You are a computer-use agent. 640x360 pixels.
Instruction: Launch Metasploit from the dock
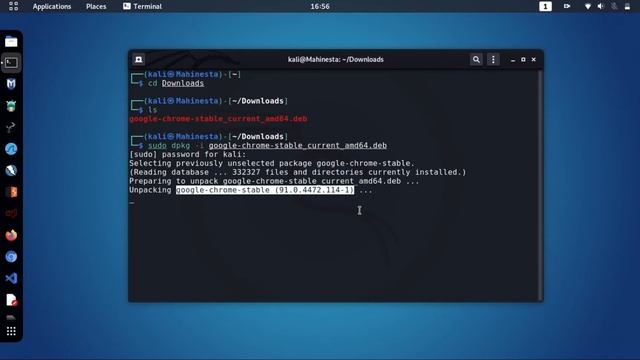click(x=11, y=84)
